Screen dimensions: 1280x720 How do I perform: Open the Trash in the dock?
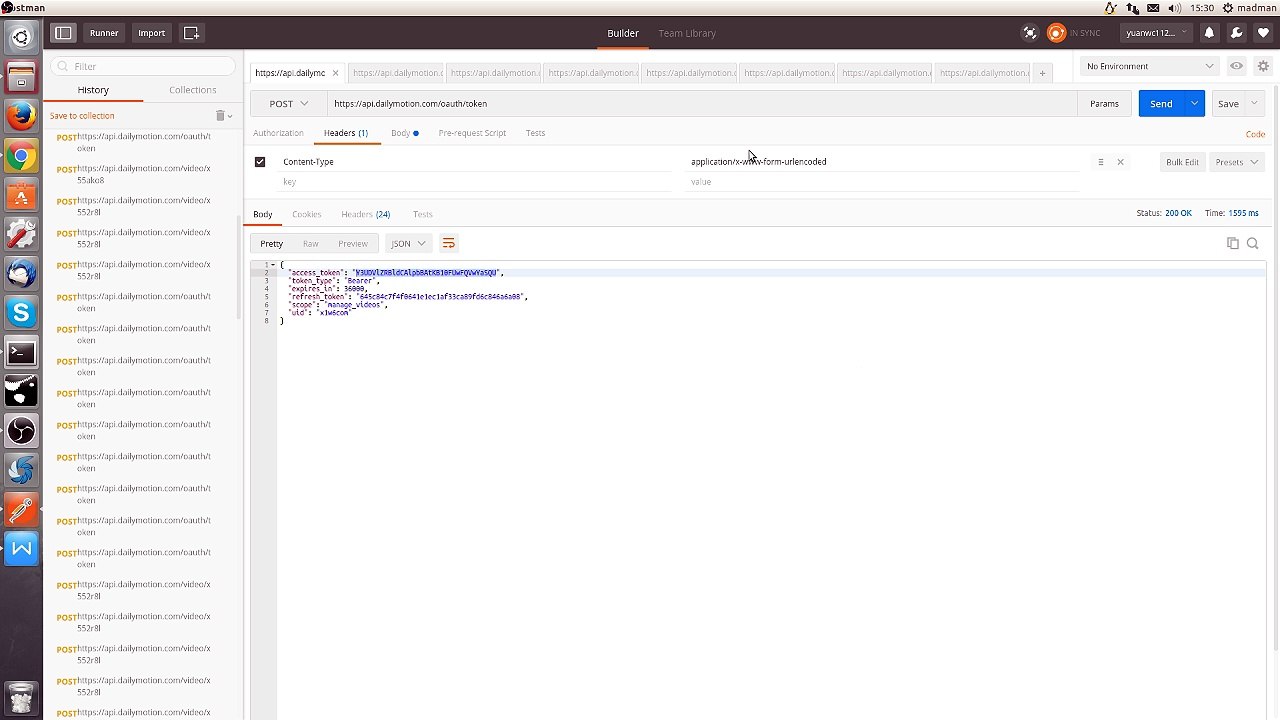[x=21, y=697]
